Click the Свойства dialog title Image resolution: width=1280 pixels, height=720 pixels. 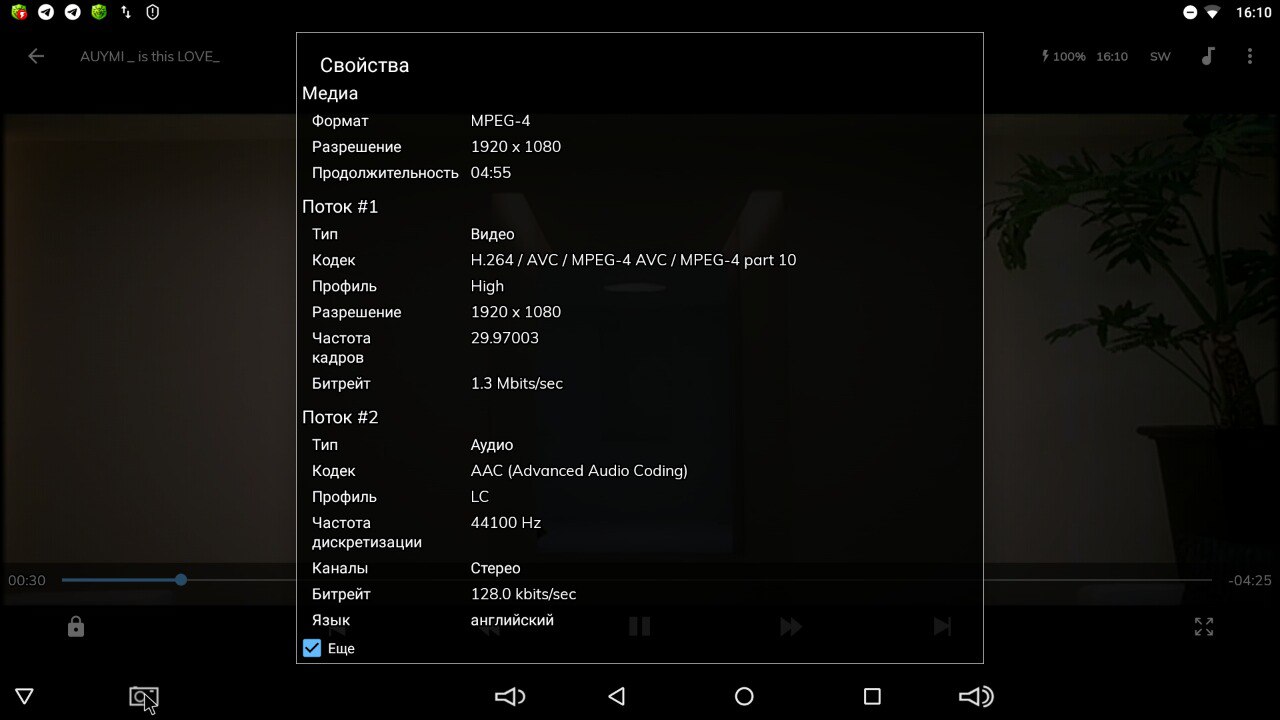tap(364, 65)
